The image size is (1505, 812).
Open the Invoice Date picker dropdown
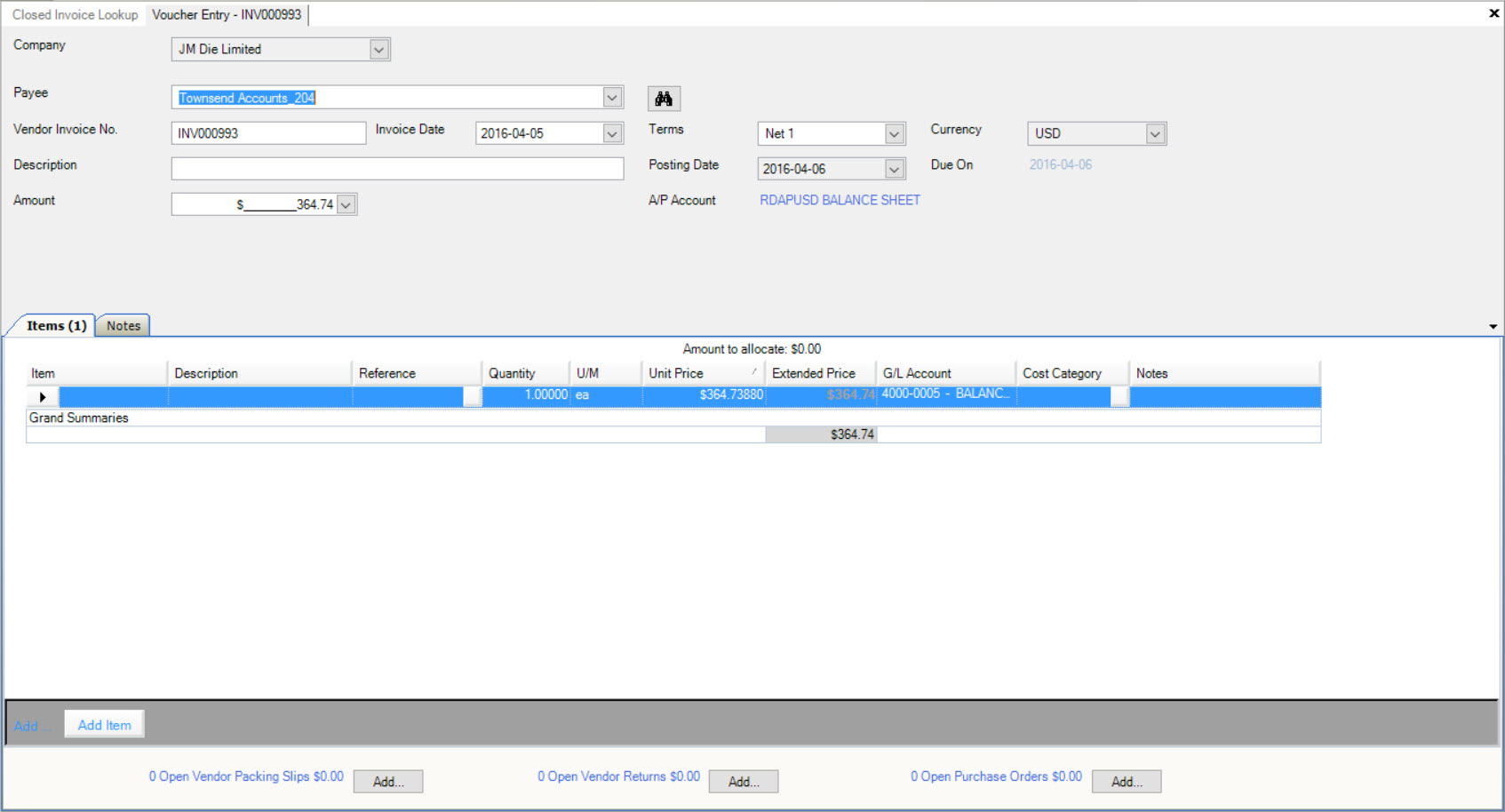pos(612,133)
